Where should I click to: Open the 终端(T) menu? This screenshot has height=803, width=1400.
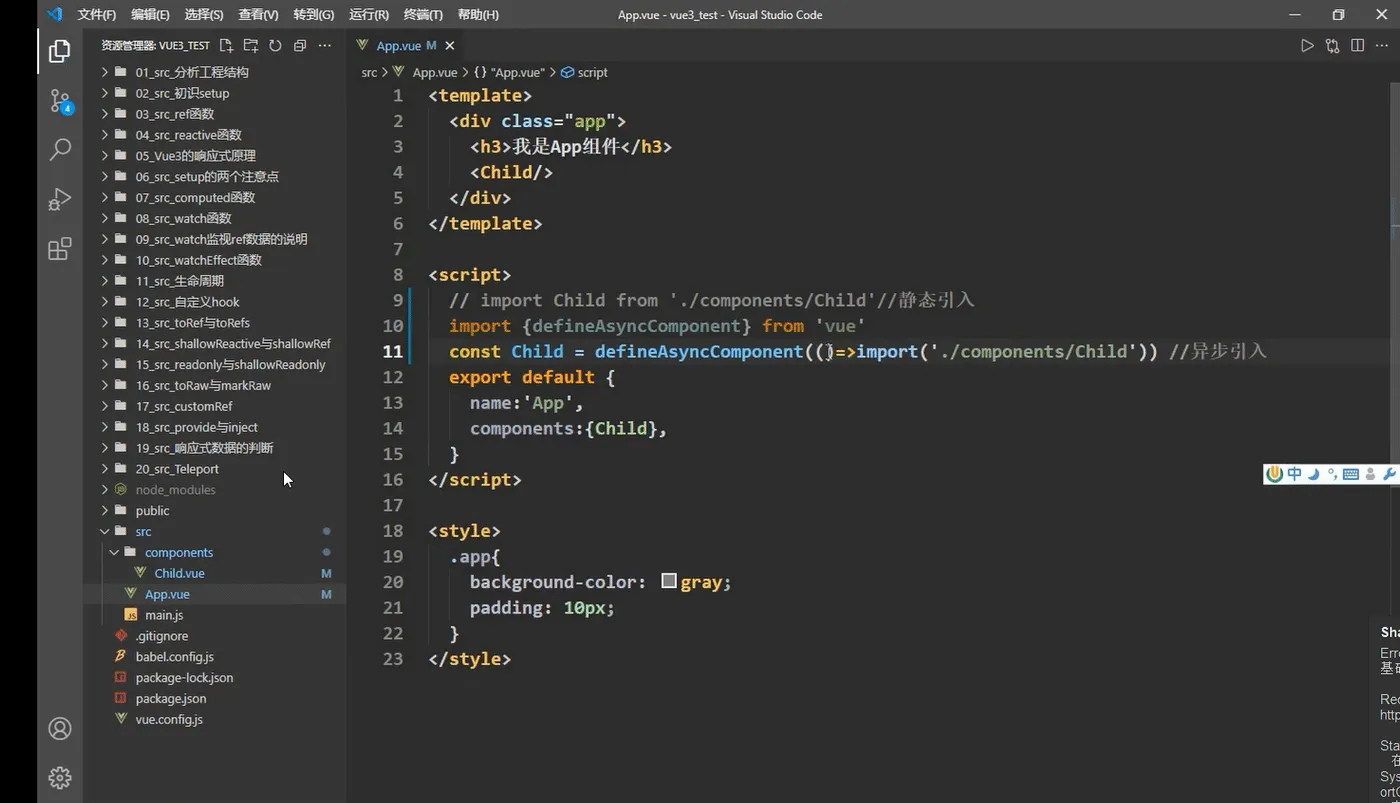(423, 14)
